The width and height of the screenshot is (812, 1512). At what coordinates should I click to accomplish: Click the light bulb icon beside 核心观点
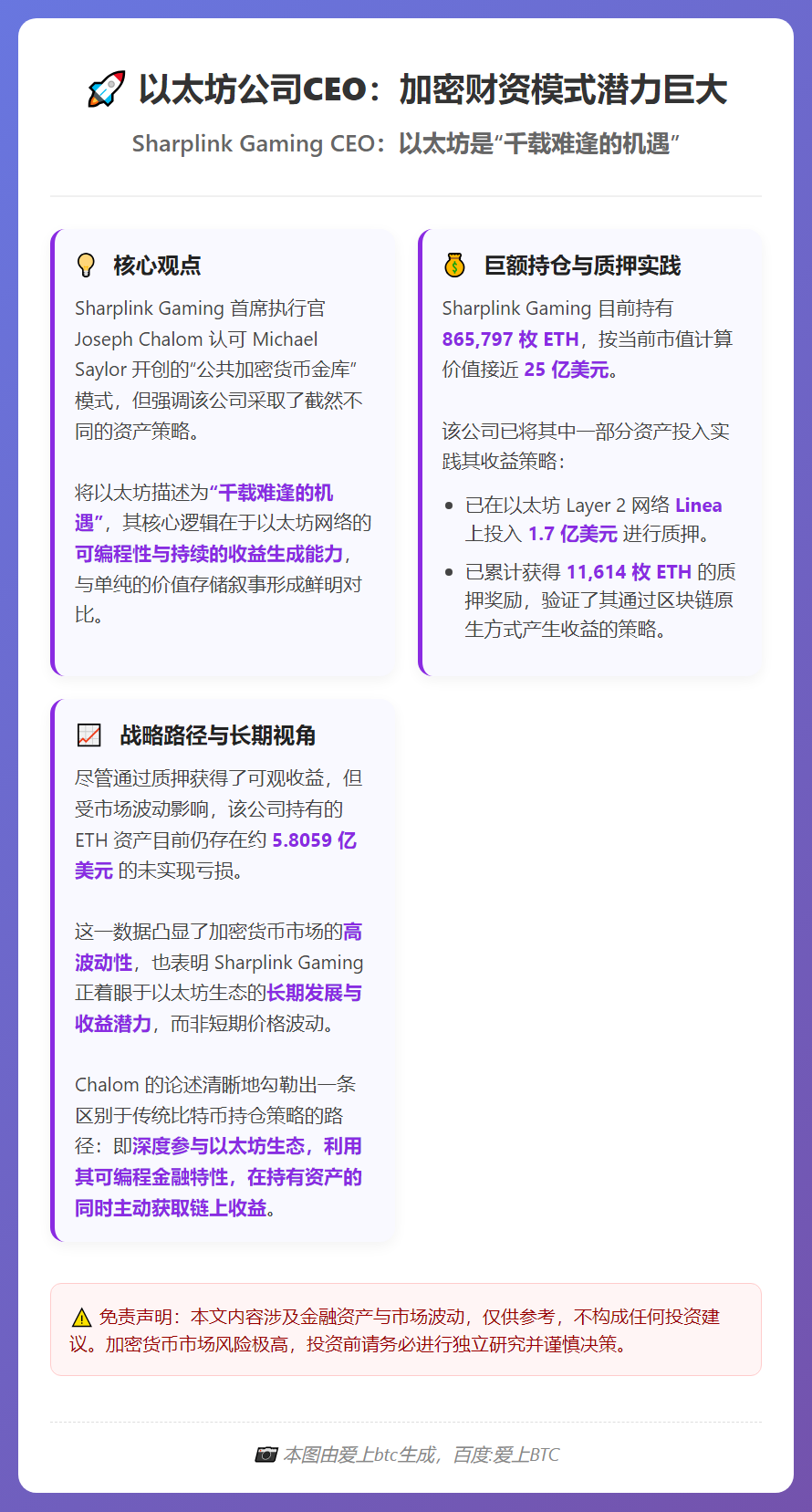(86, 266)
